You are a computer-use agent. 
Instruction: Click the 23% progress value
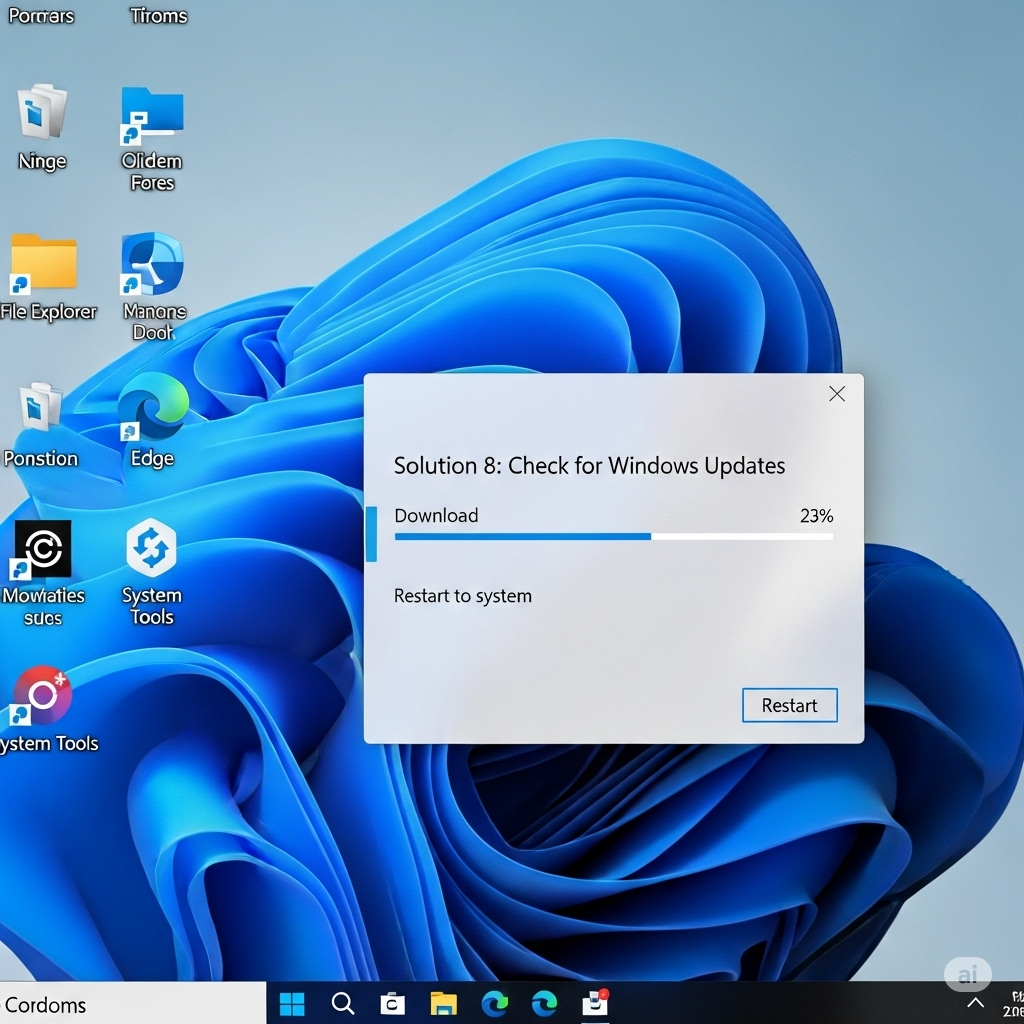coord(816,516)
